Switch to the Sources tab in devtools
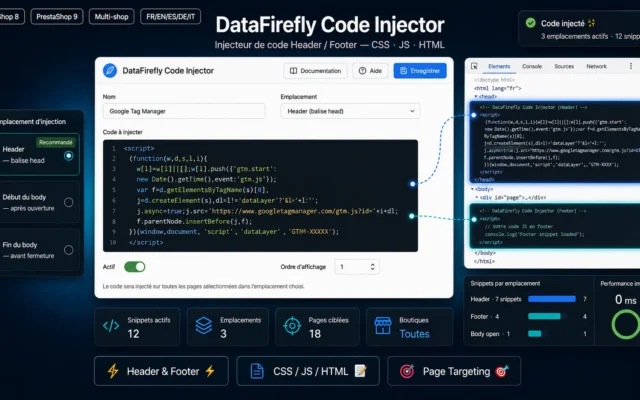The width and height of the screenshot is (640, 400). (564, 66)
